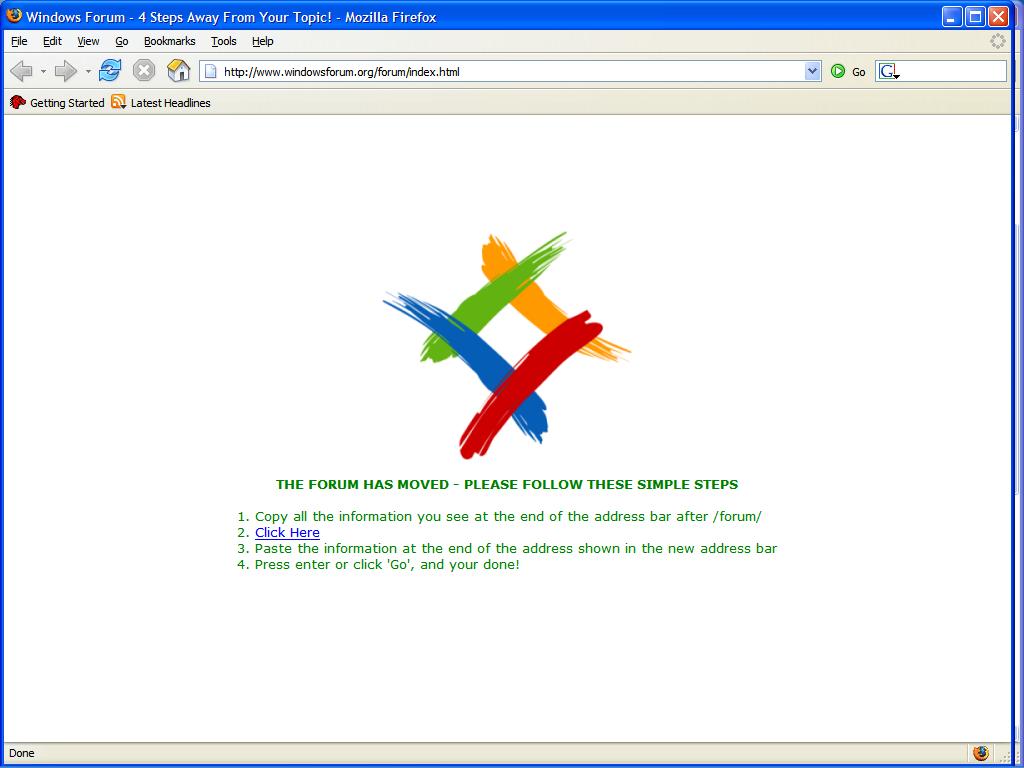The image size is (1024, 768).
Task: Maximize the Firefox window
Action: coord(975,16)
